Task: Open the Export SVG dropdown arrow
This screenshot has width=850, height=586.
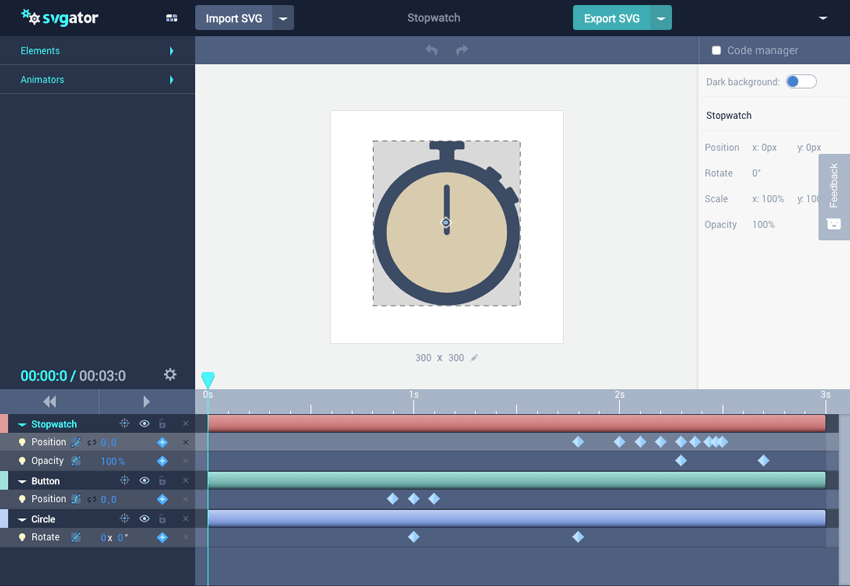Action: 660,18
